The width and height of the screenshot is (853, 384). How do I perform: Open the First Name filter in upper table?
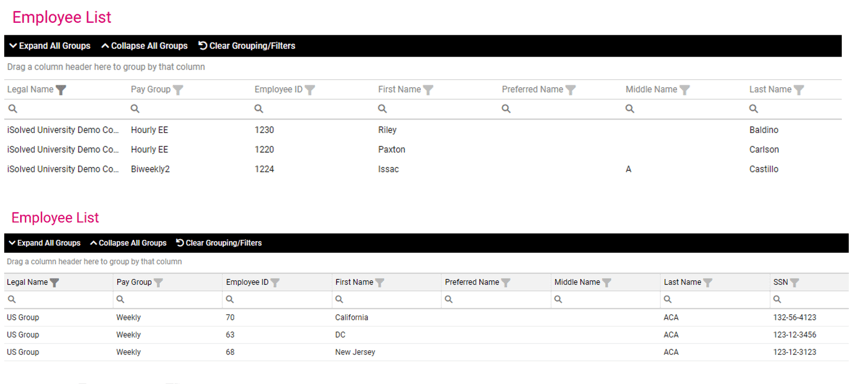click(x=428, y=90)
